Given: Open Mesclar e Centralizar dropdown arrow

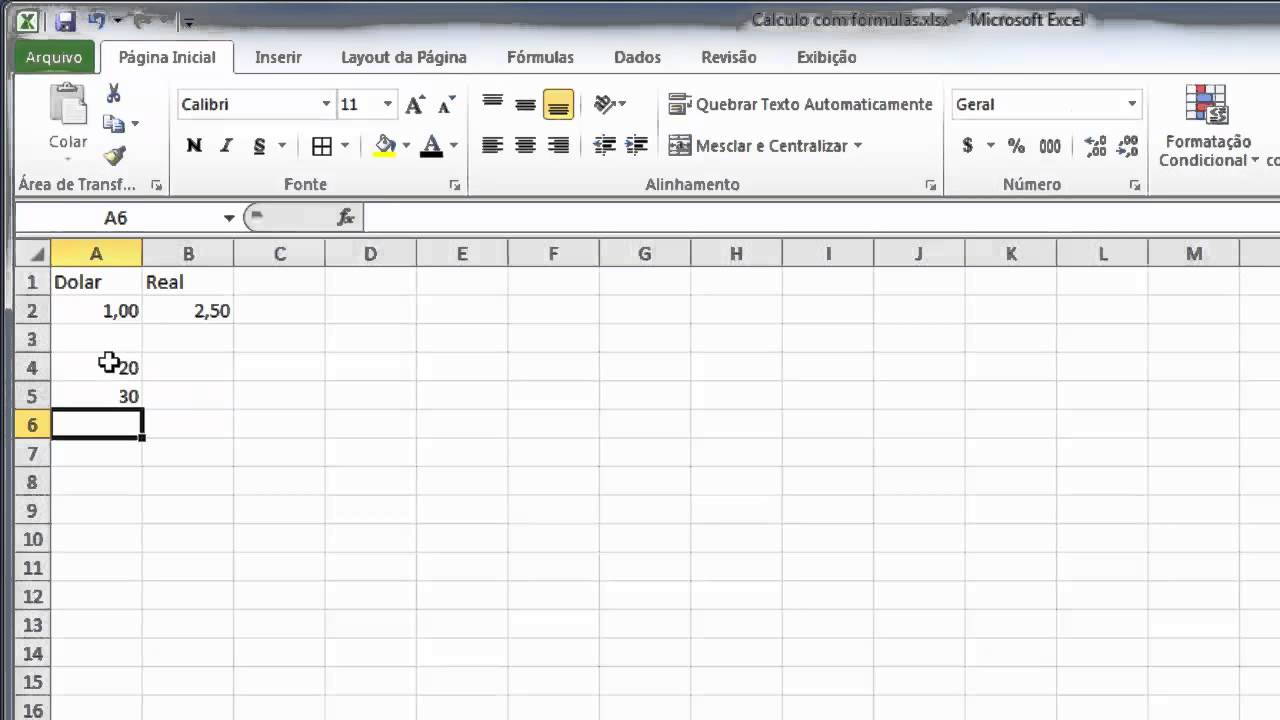Looking at the screenshot, I should pos(858,146).
